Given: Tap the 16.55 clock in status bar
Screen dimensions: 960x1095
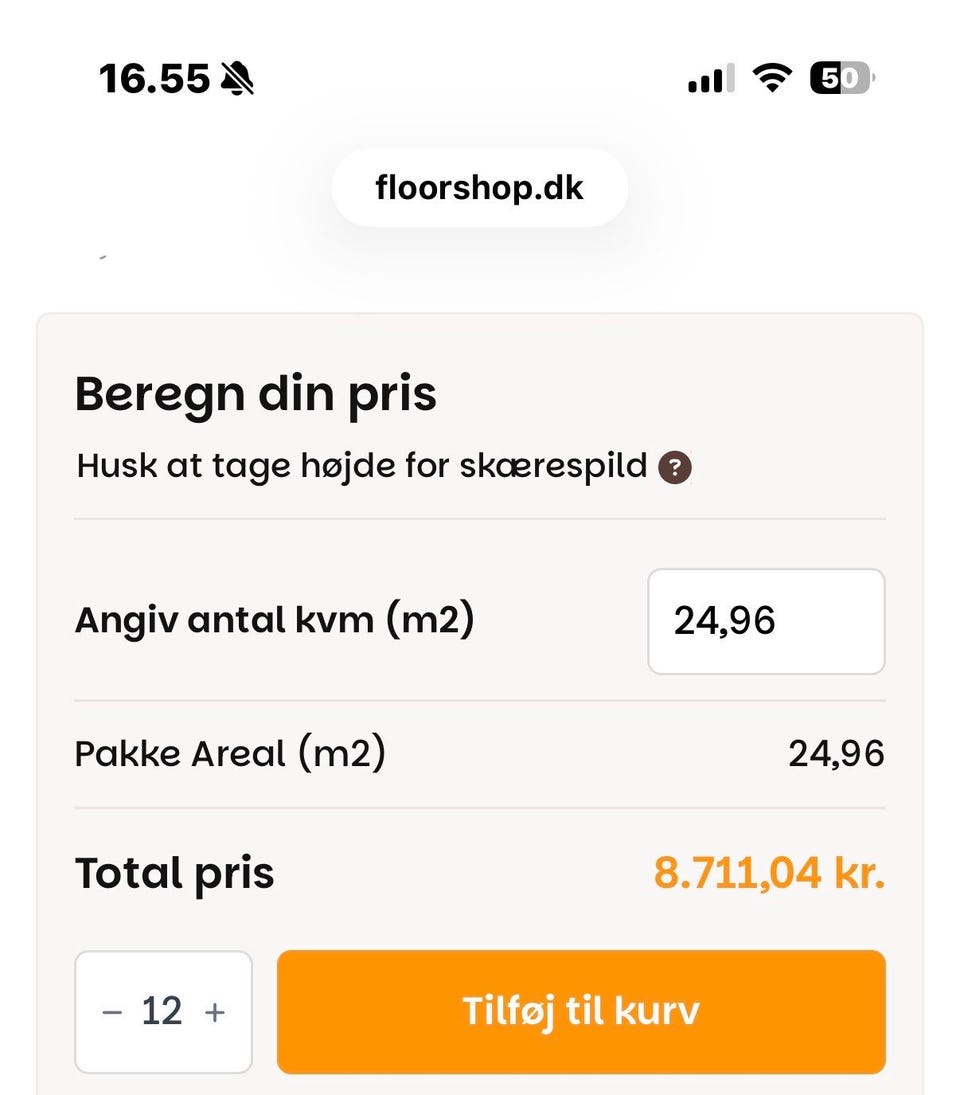Looking at the screenshot, I should pyautogui.click(x=155, y=78).
